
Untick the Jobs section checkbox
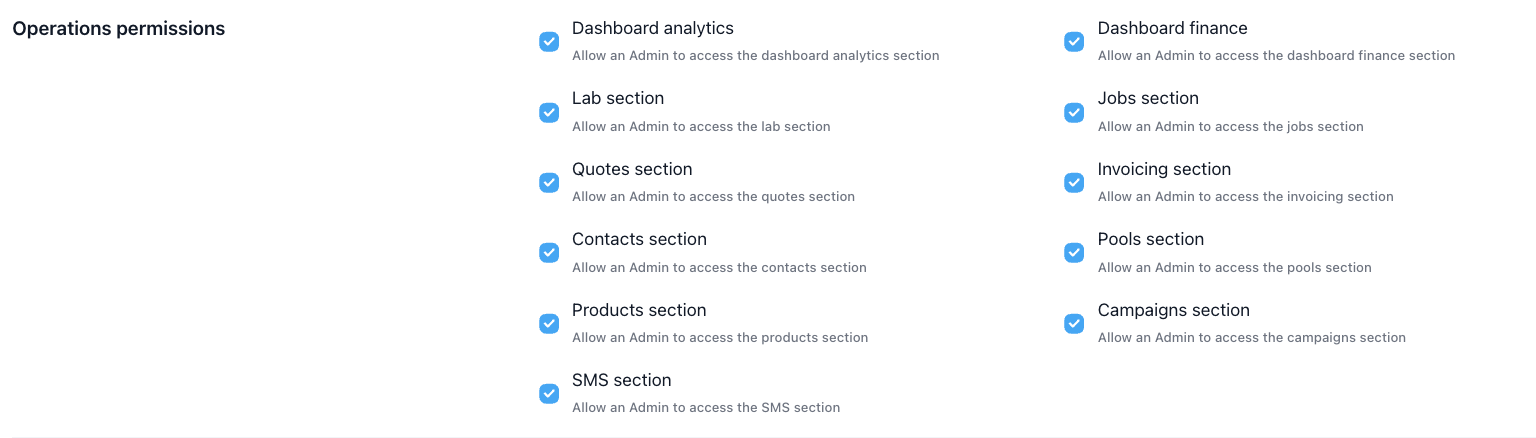click(1074, 112)
